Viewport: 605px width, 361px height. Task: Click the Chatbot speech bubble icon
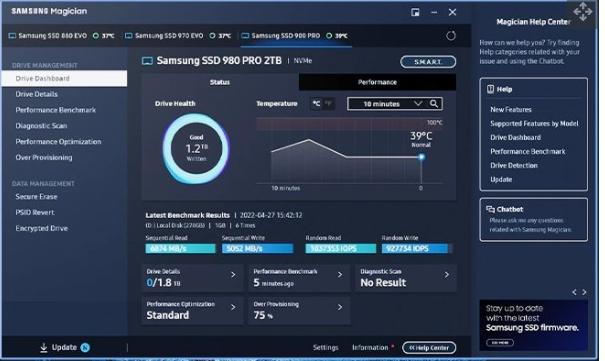tap(490, 209)
